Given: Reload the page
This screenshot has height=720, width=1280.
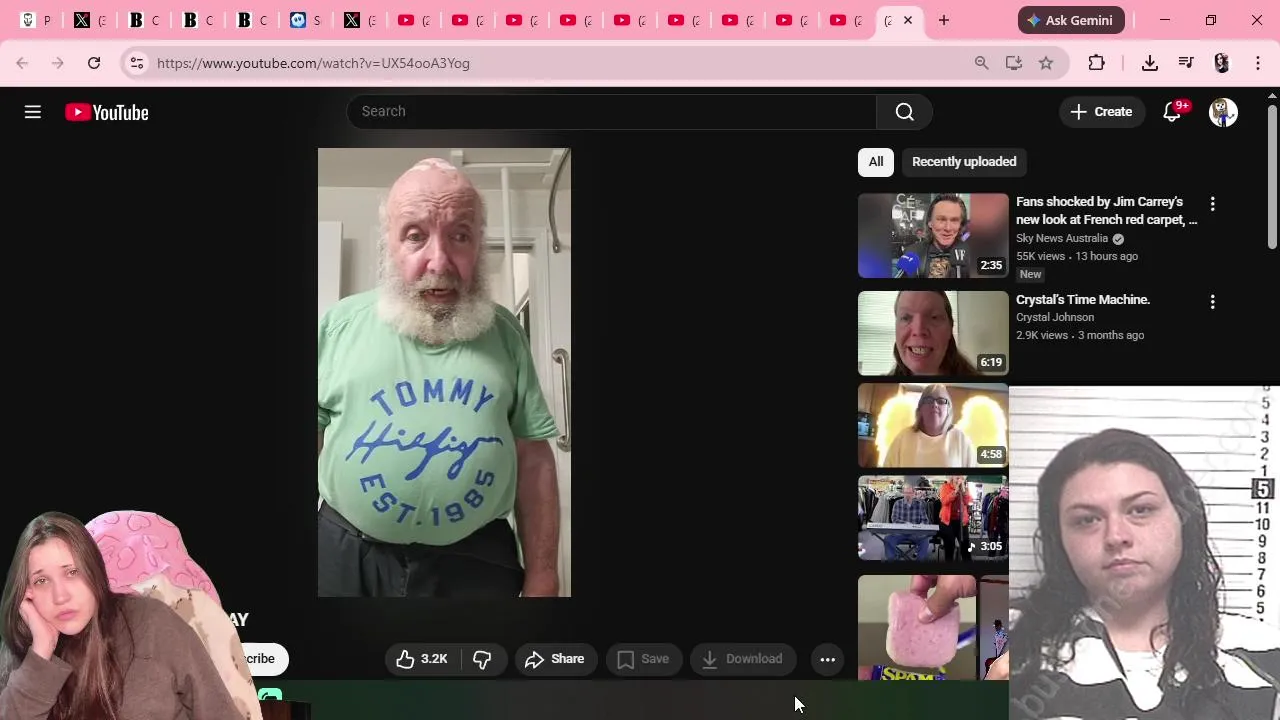Looking at the screenshot, I should point(94,63).
